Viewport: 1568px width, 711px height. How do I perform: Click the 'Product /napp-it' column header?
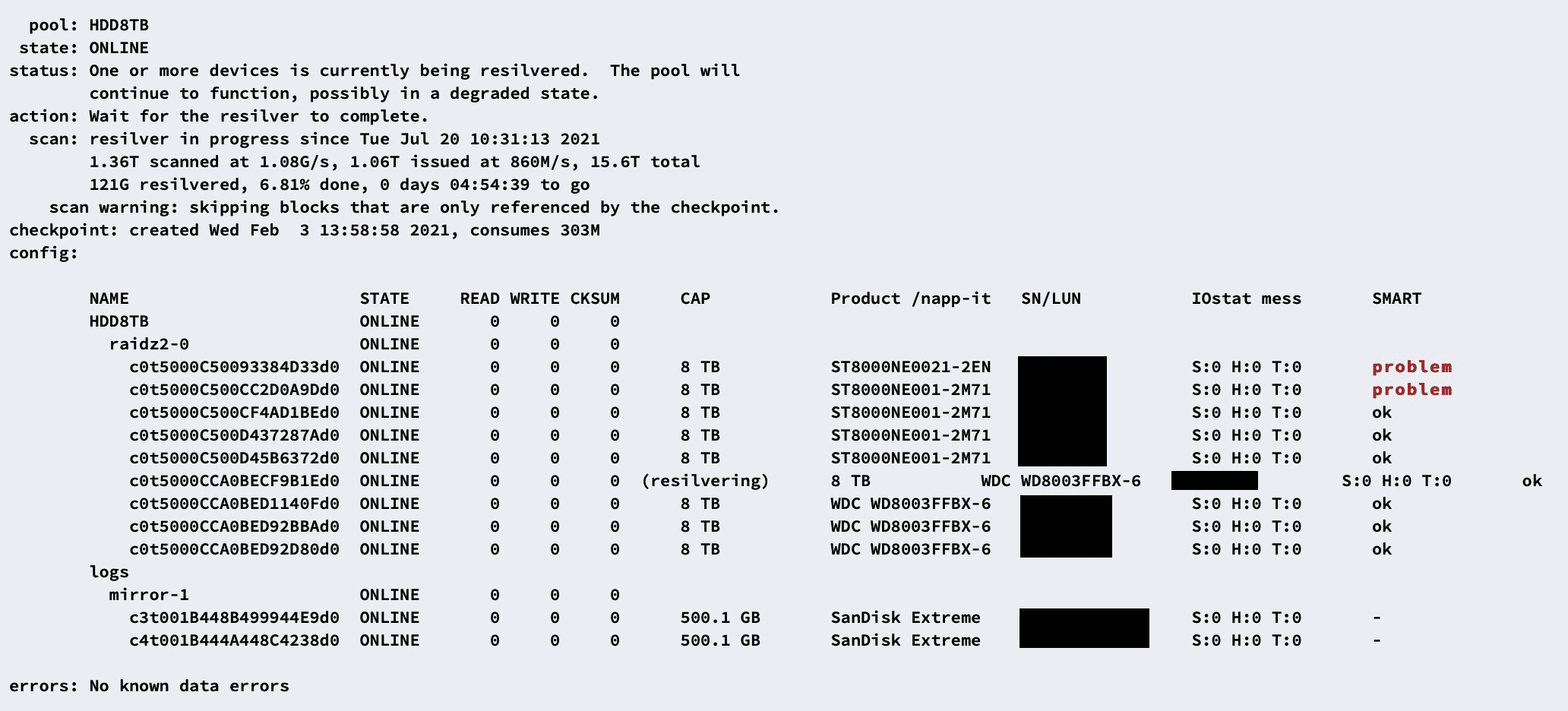click(x=911, y=299)
